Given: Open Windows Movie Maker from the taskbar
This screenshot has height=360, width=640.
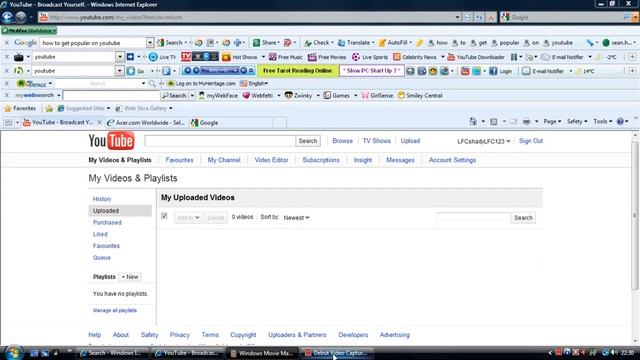Looking at the screenshot, I should click(x=262, y=353).
